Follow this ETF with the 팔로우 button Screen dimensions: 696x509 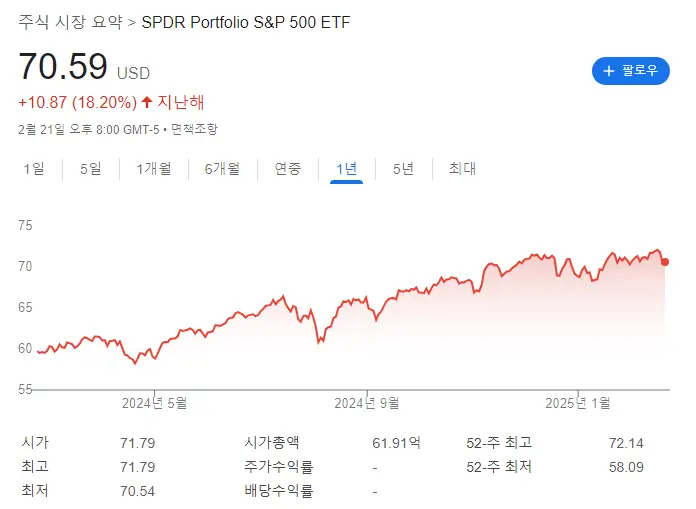click(631, 71)
